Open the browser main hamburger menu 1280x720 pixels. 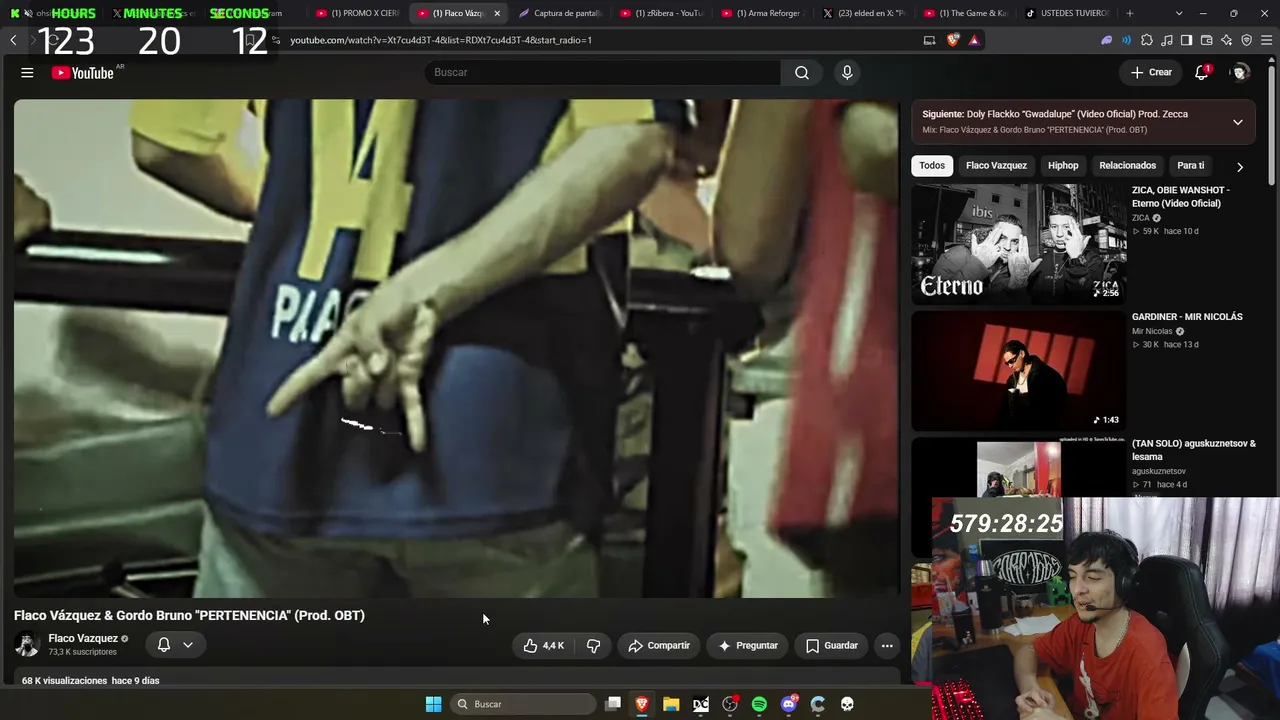[1266, 40]
